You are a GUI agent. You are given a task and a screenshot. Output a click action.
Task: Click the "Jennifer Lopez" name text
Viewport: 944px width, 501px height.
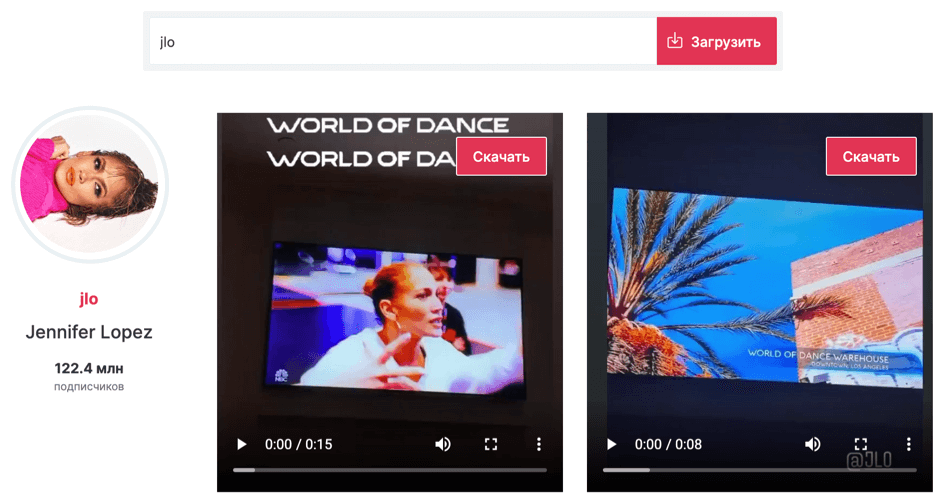click(x=88, y=332)
